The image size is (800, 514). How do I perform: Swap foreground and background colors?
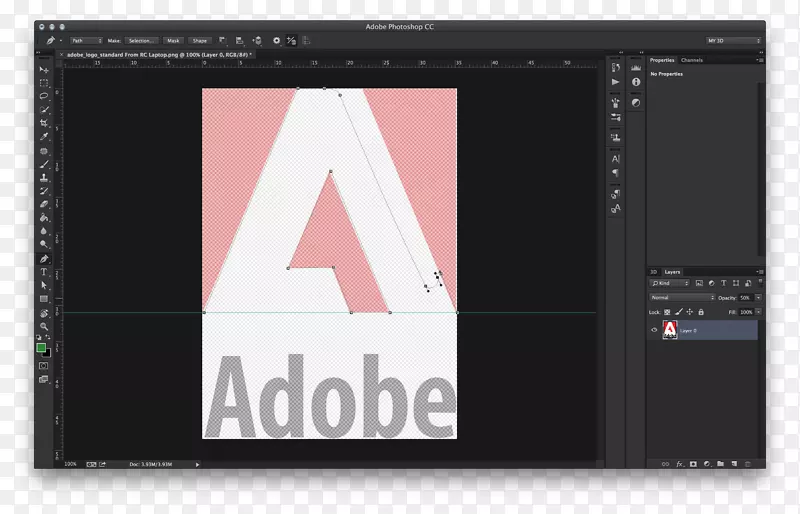click(47, 337)
